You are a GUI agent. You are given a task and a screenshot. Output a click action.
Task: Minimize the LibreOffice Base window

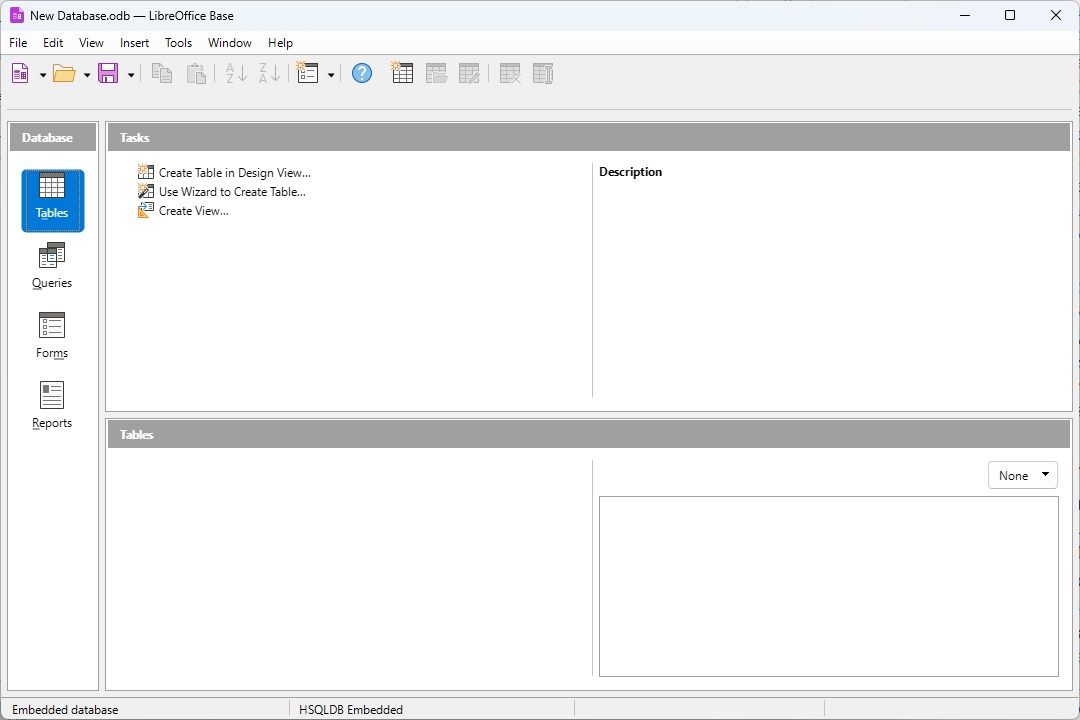[x=965, y=15]
